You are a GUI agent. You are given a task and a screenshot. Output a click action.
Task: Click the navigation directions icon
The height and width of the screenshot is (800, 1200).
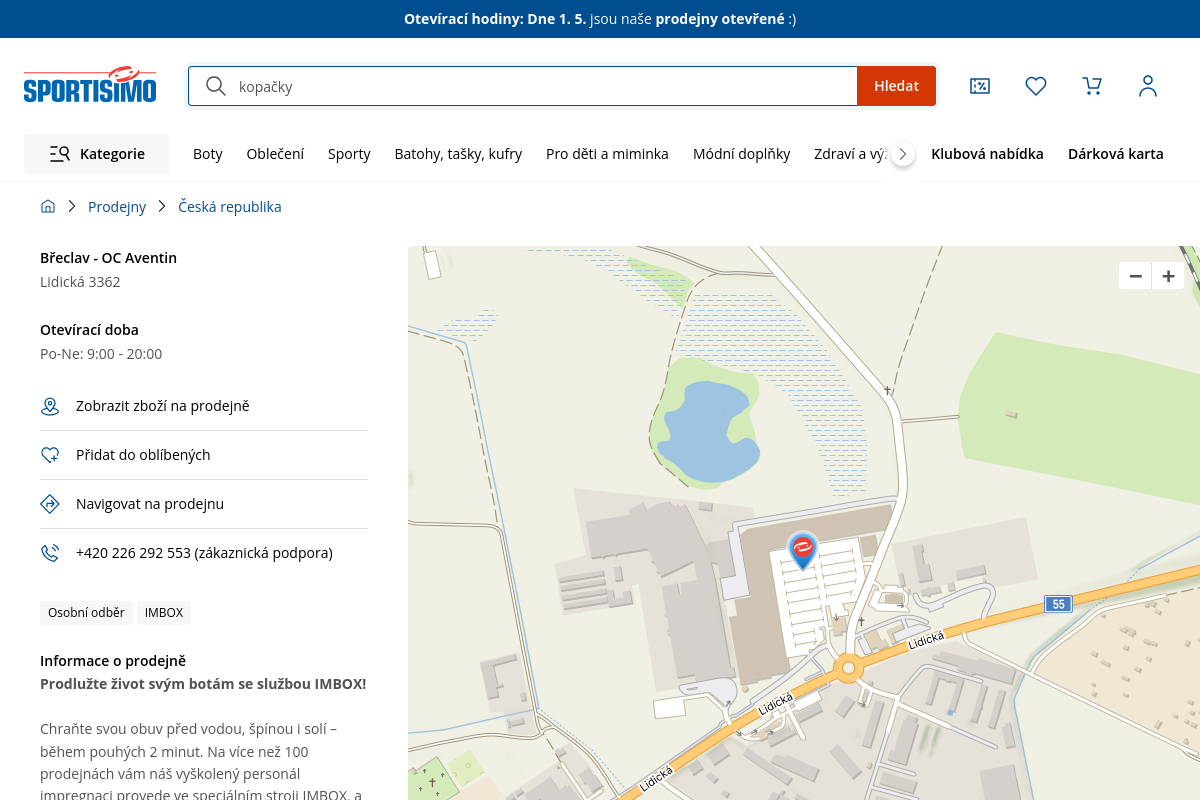[50, 504]
